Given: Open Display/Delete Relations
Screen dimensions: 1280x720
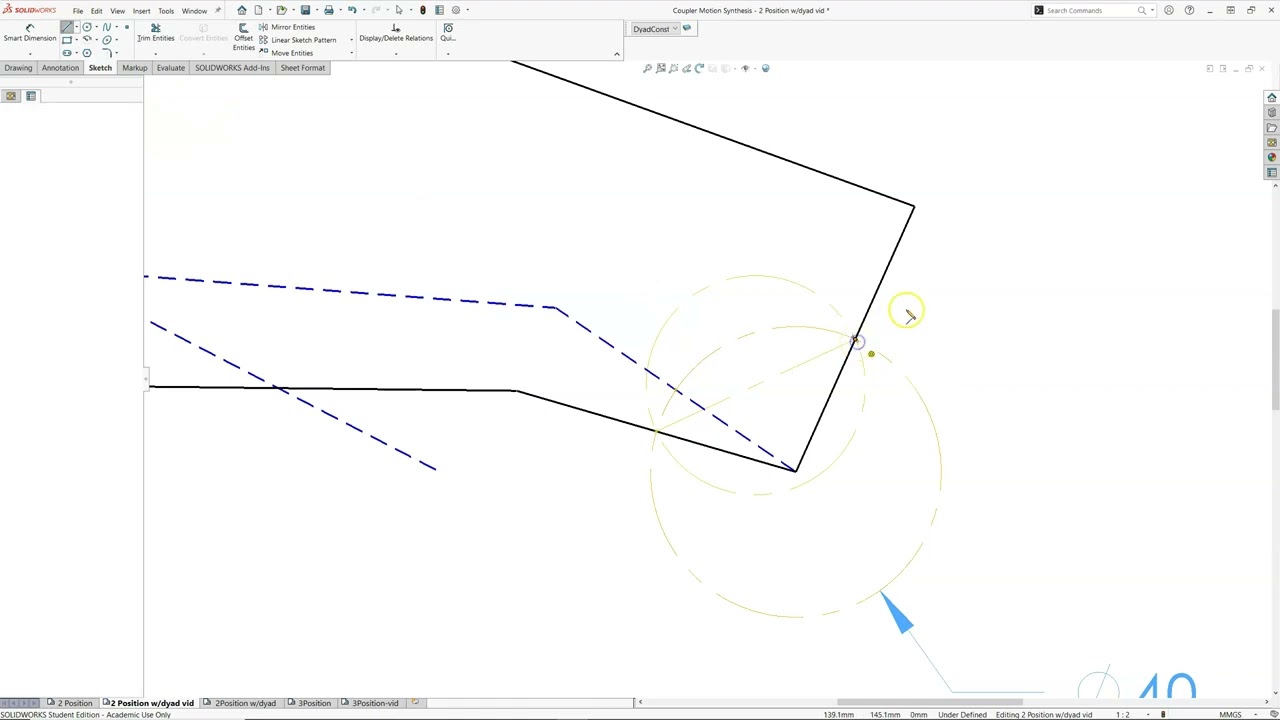Looking at the screenshot, I should point(396,33).
